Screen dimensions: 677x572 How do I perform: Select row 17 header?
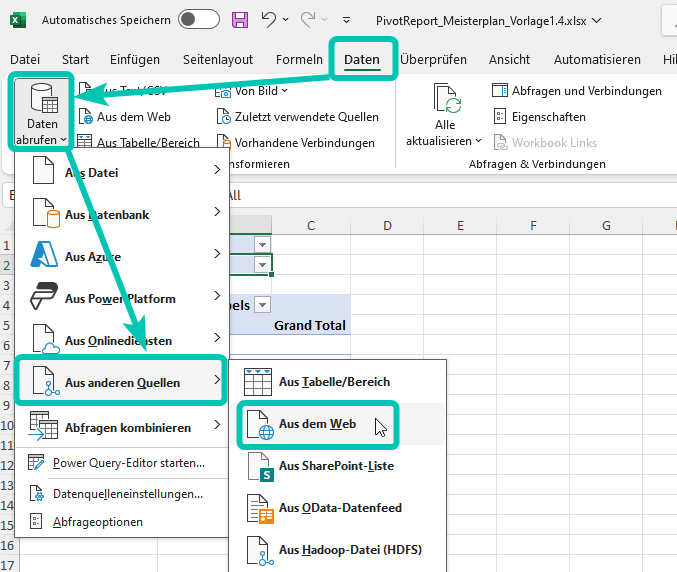(x=7, y=565)
